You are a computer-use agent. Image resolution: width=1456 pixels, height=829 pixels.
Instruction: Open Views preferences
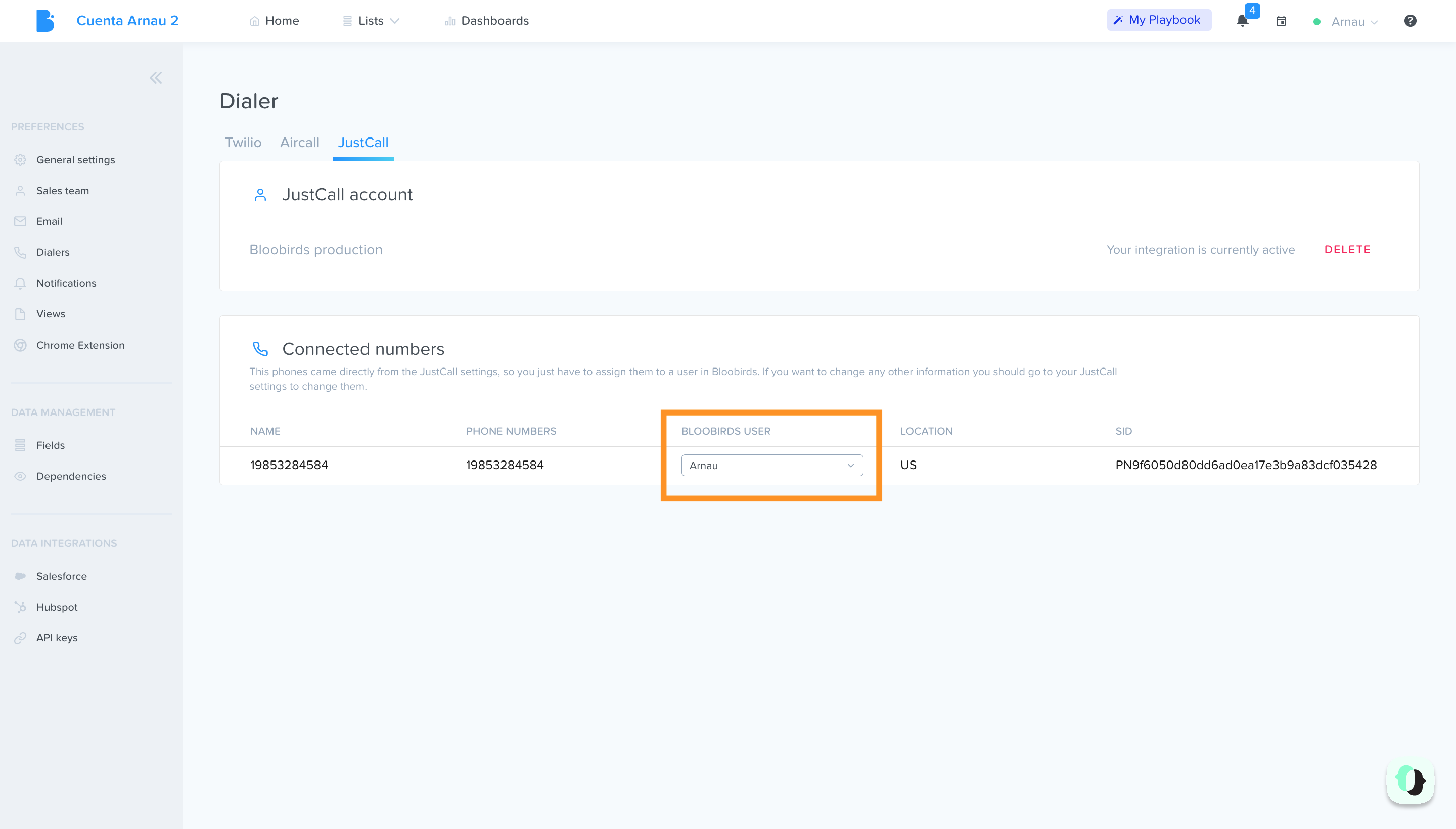click(x=51, y=314)
